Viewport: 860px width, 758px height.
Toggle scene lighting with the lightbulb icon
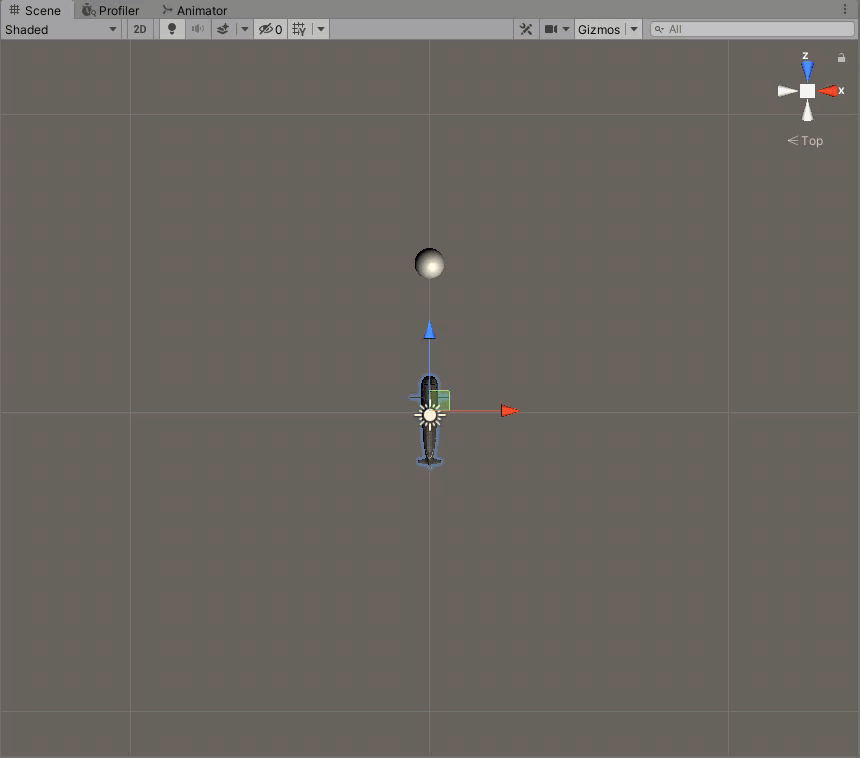click(172, 29)
